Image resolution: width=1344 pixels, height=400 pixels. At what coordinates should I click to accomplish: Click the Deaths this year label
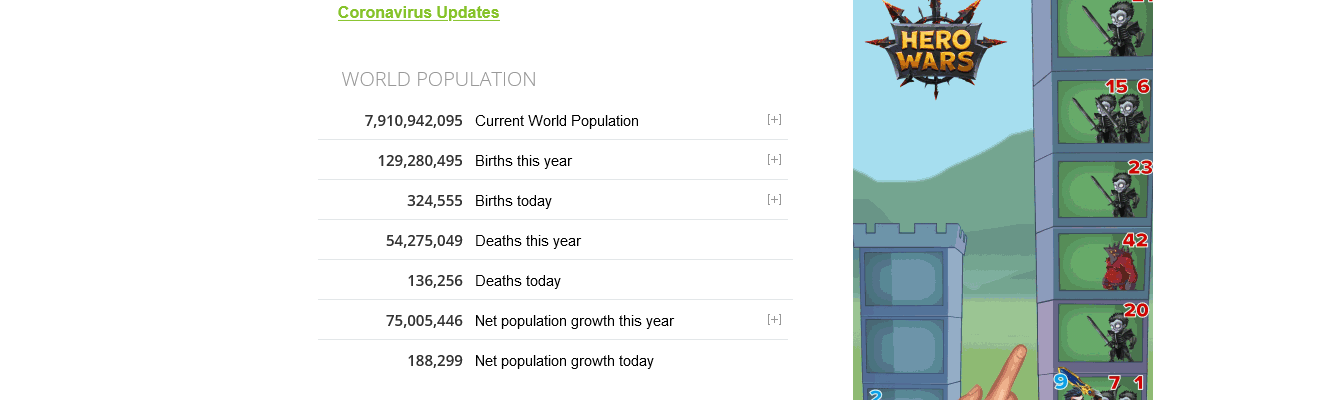[x=528, y=241]
